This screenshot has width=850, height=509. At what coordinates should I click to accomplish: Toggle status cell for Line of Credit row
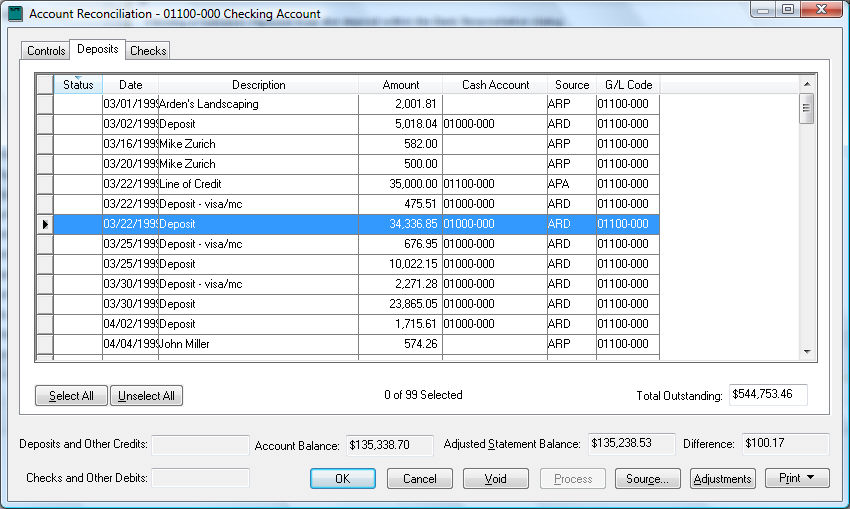click(x=78, y=184)
